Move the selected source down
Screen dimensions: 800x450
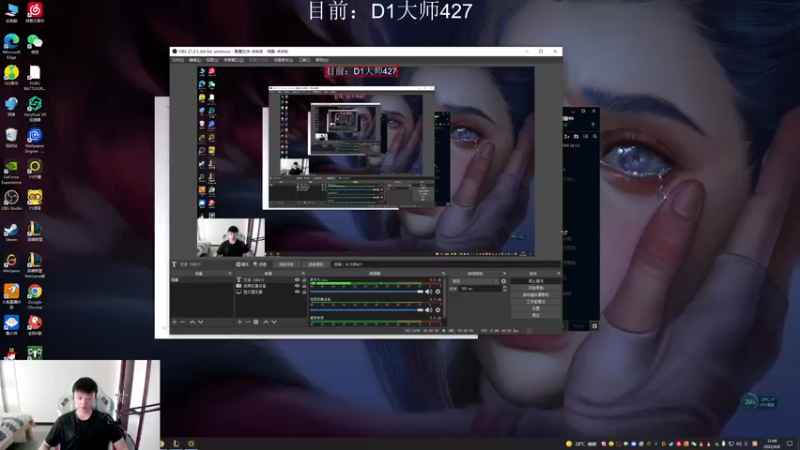point(274,322)
